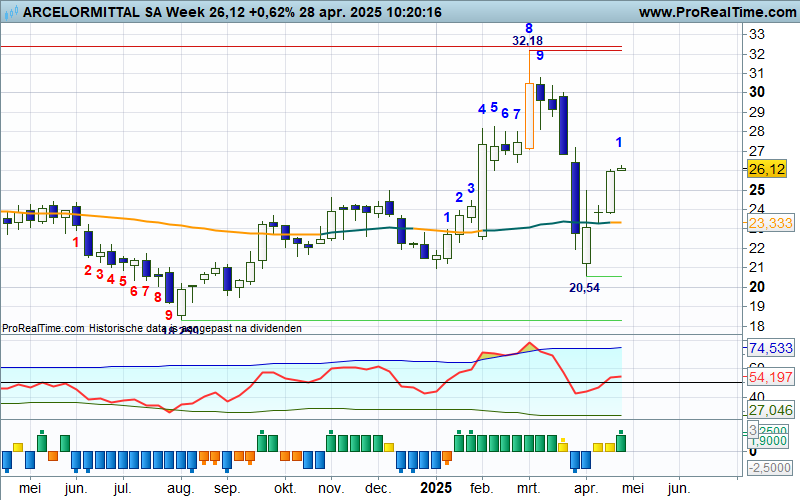Click the indicator value label 74,533

[x=770, y=348]
